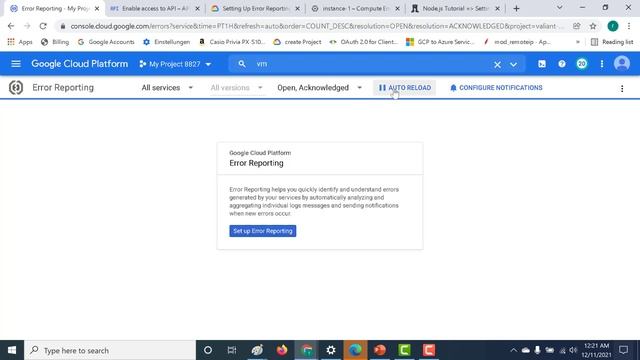
Task: Click Windows taskbar search box
Action: click(110, 350)
